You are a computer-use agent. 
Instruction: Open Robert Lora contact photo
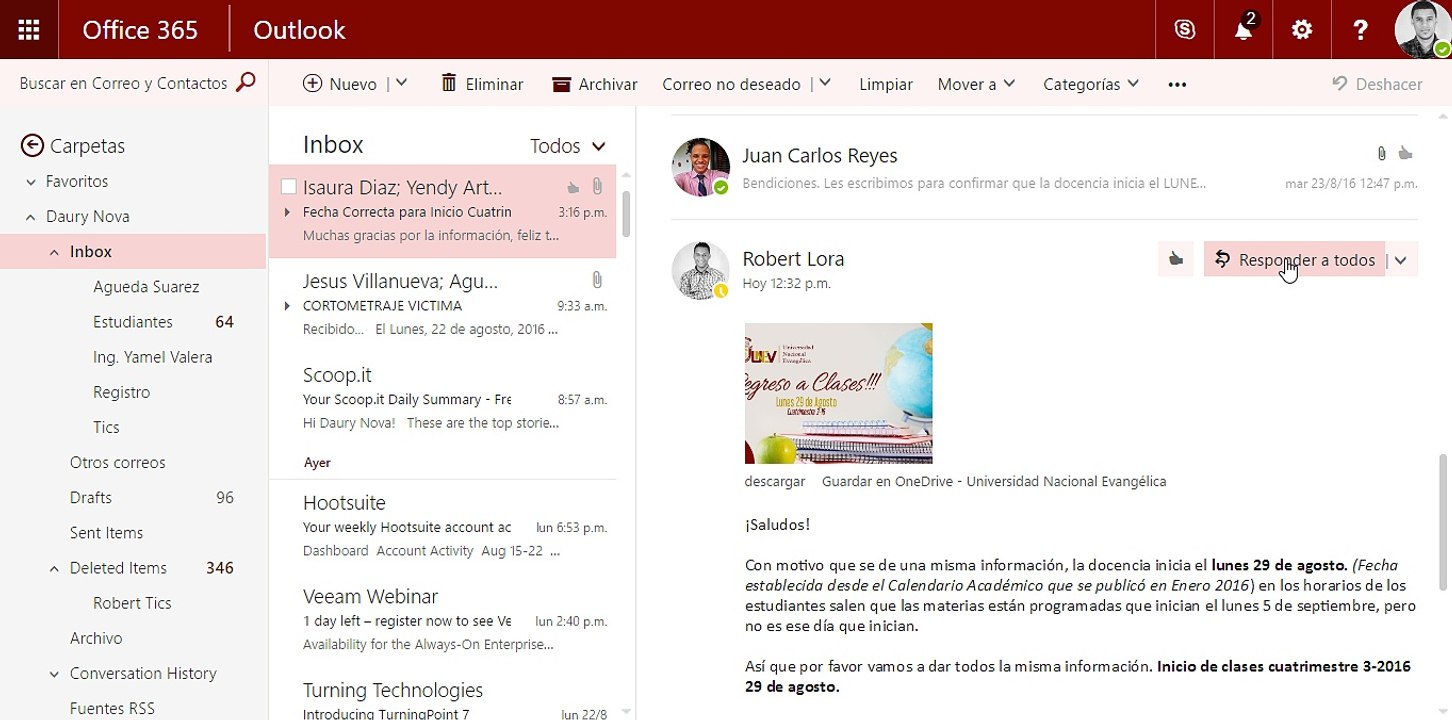click(x=700, y=270)
